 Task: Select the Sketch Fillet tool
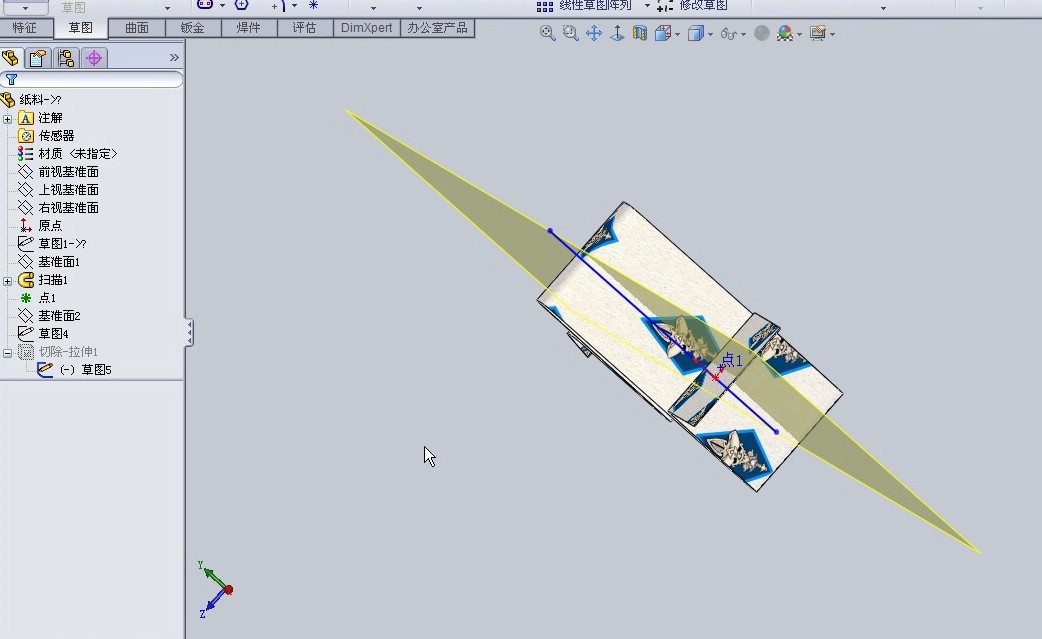point(279,5)
